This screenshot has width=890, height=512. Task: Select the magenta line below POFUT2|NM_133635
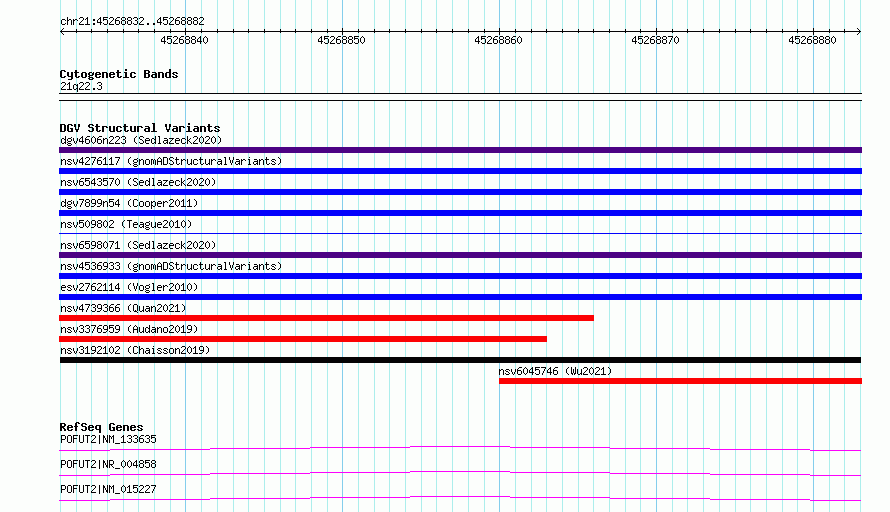point(460,448)
